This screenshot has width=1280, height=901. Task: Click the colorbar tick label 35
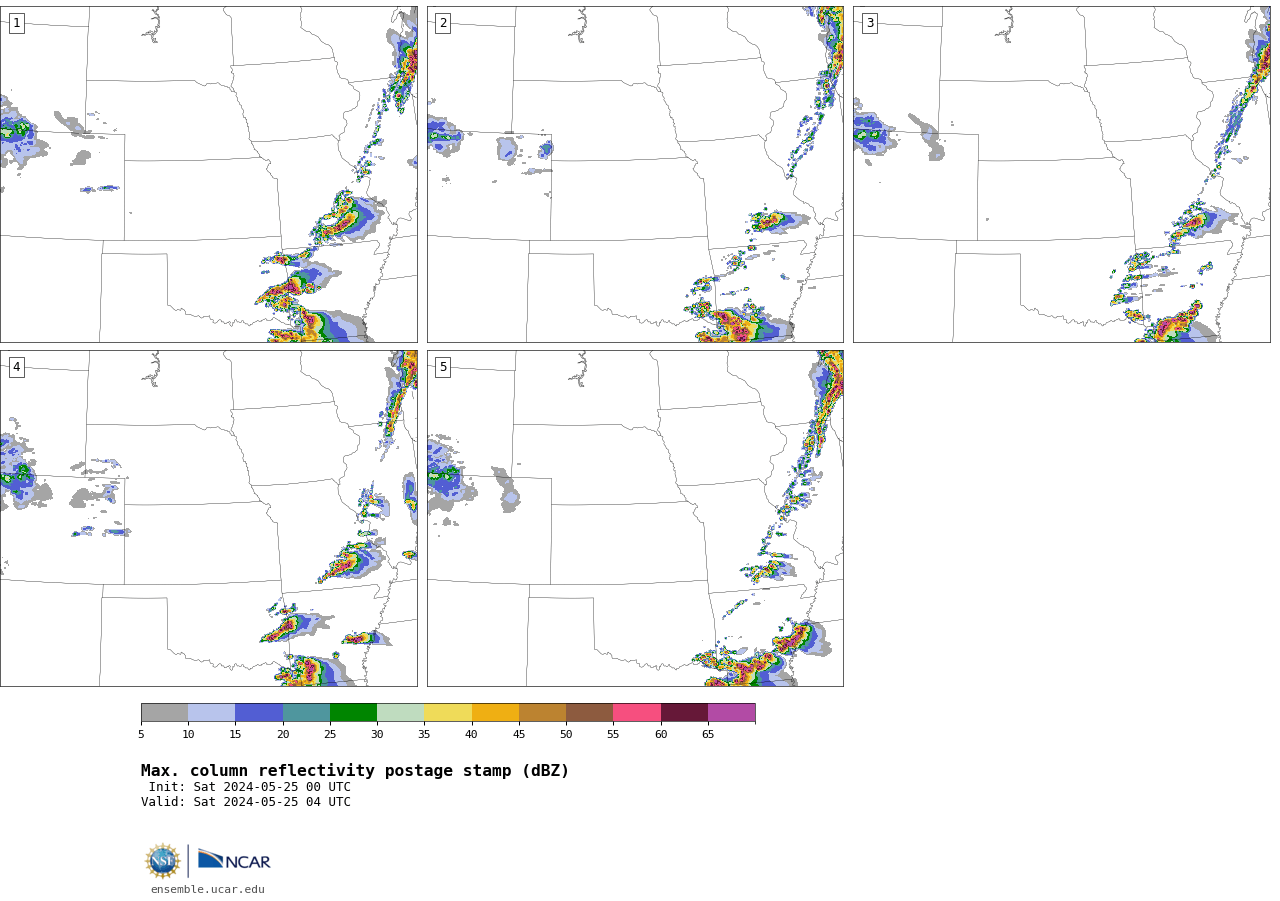click(x=424, y=735)
